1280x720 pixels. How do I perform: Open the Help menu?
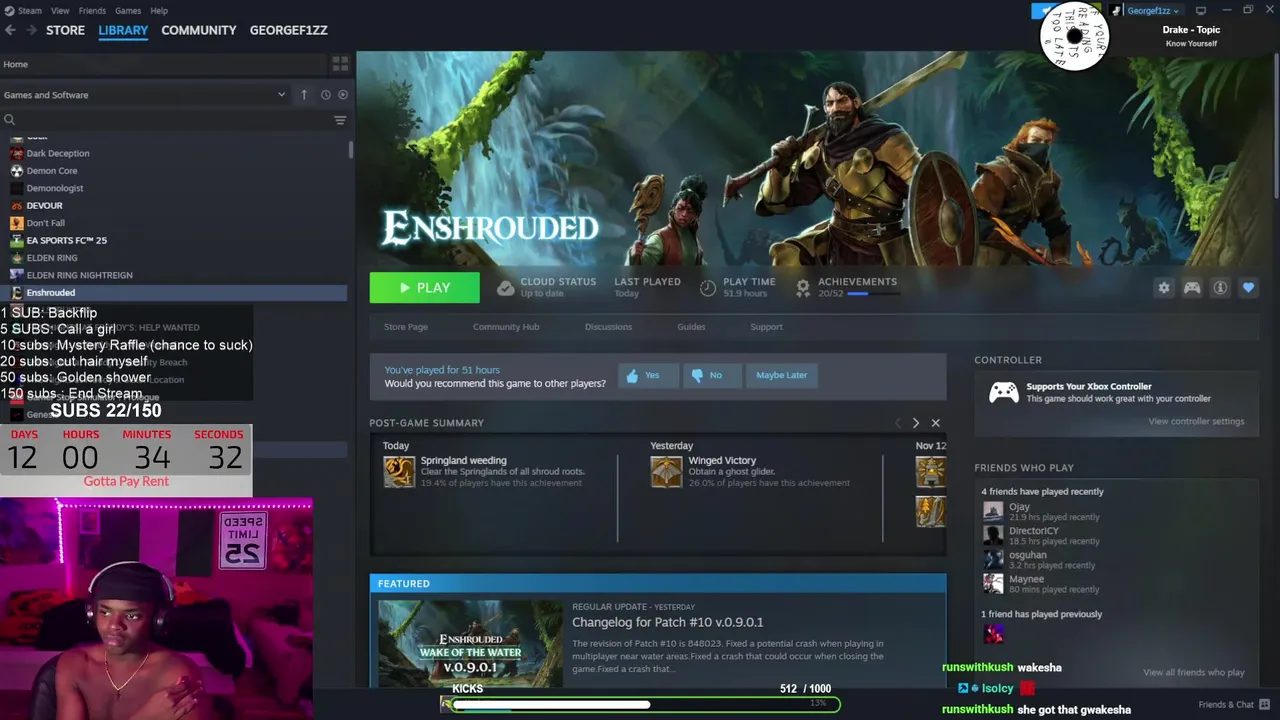point(159,11)
